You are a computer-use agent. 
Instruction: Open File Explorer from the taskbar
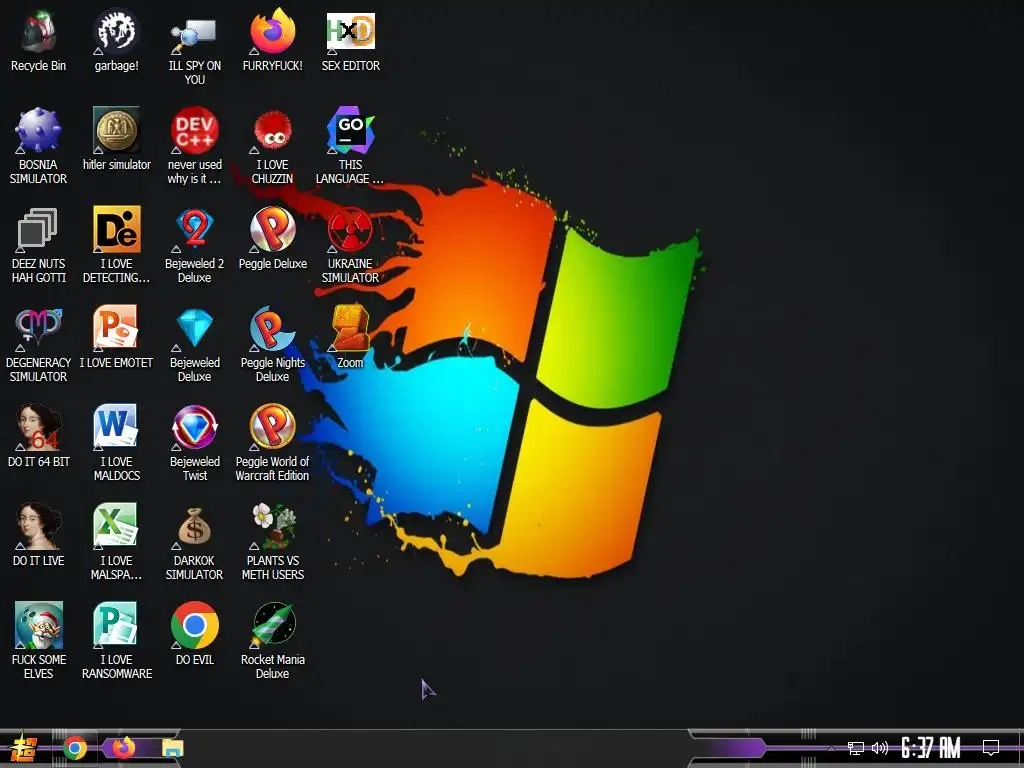172,748
